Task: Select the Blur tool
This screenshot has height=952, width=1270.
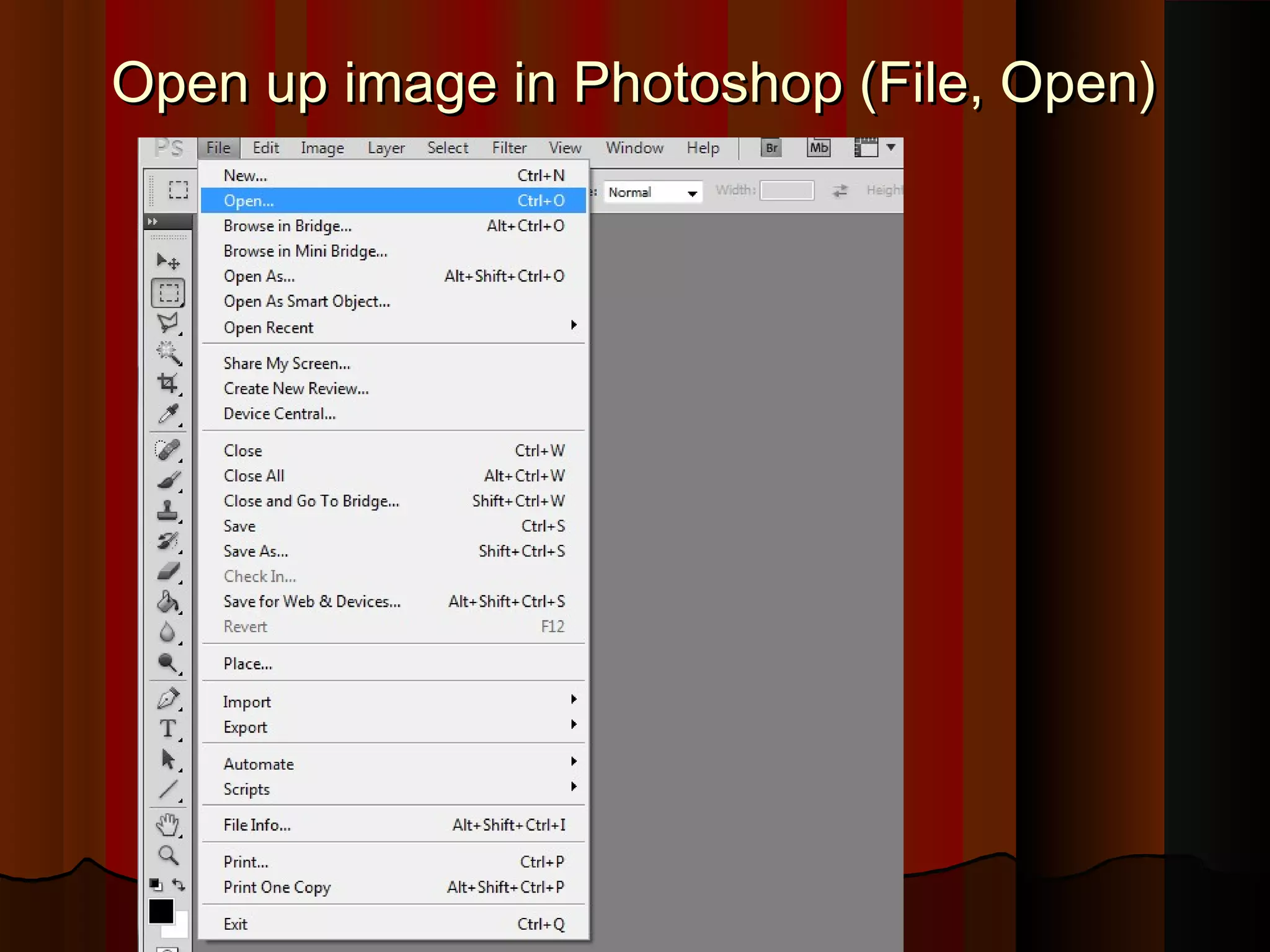Action: coord(168,632)
